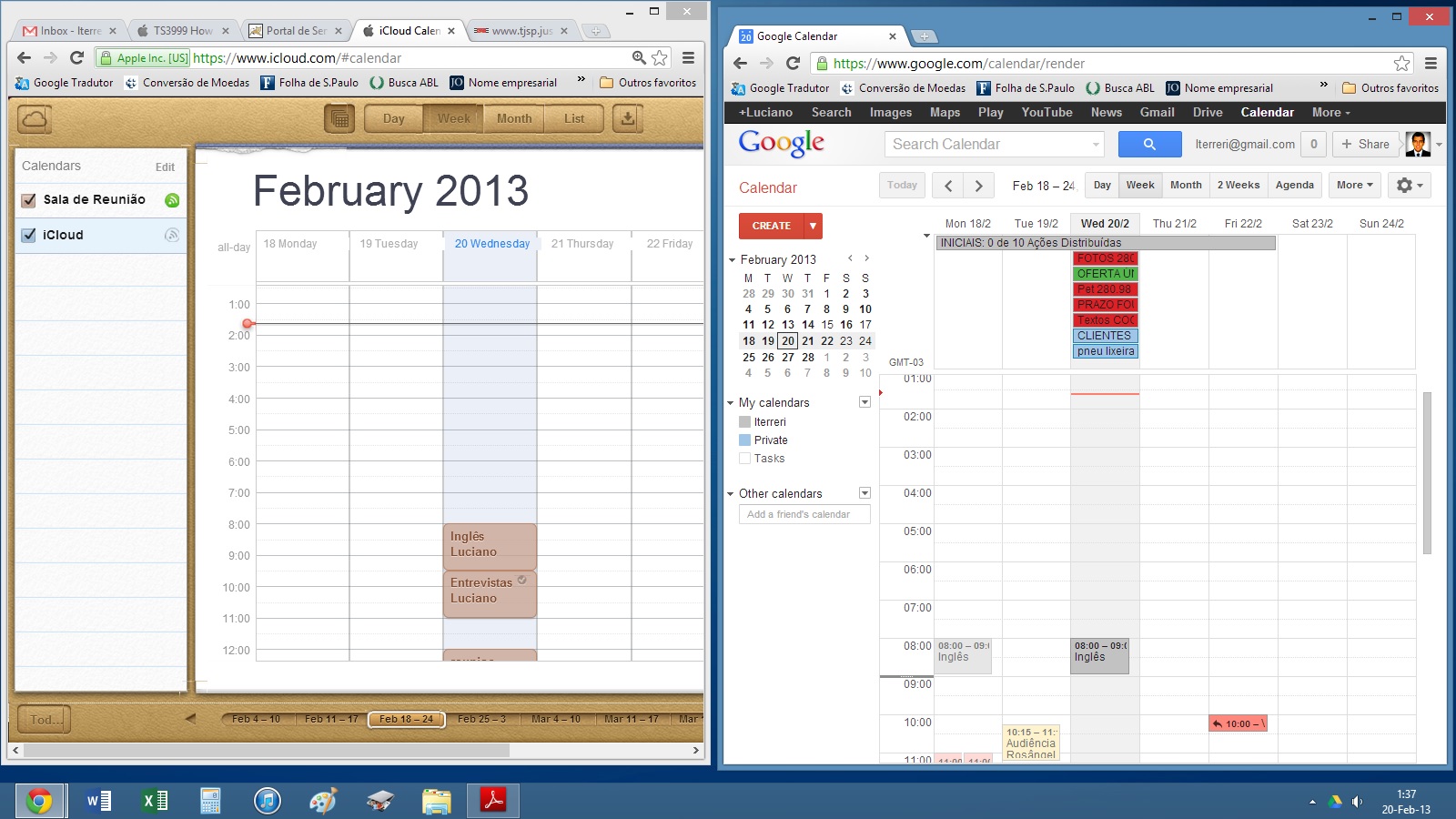The width and height of the screenshot is (1456, 819).
Task: Open Chrome menu in Google Calendar window
Action: pos(1431,64)
